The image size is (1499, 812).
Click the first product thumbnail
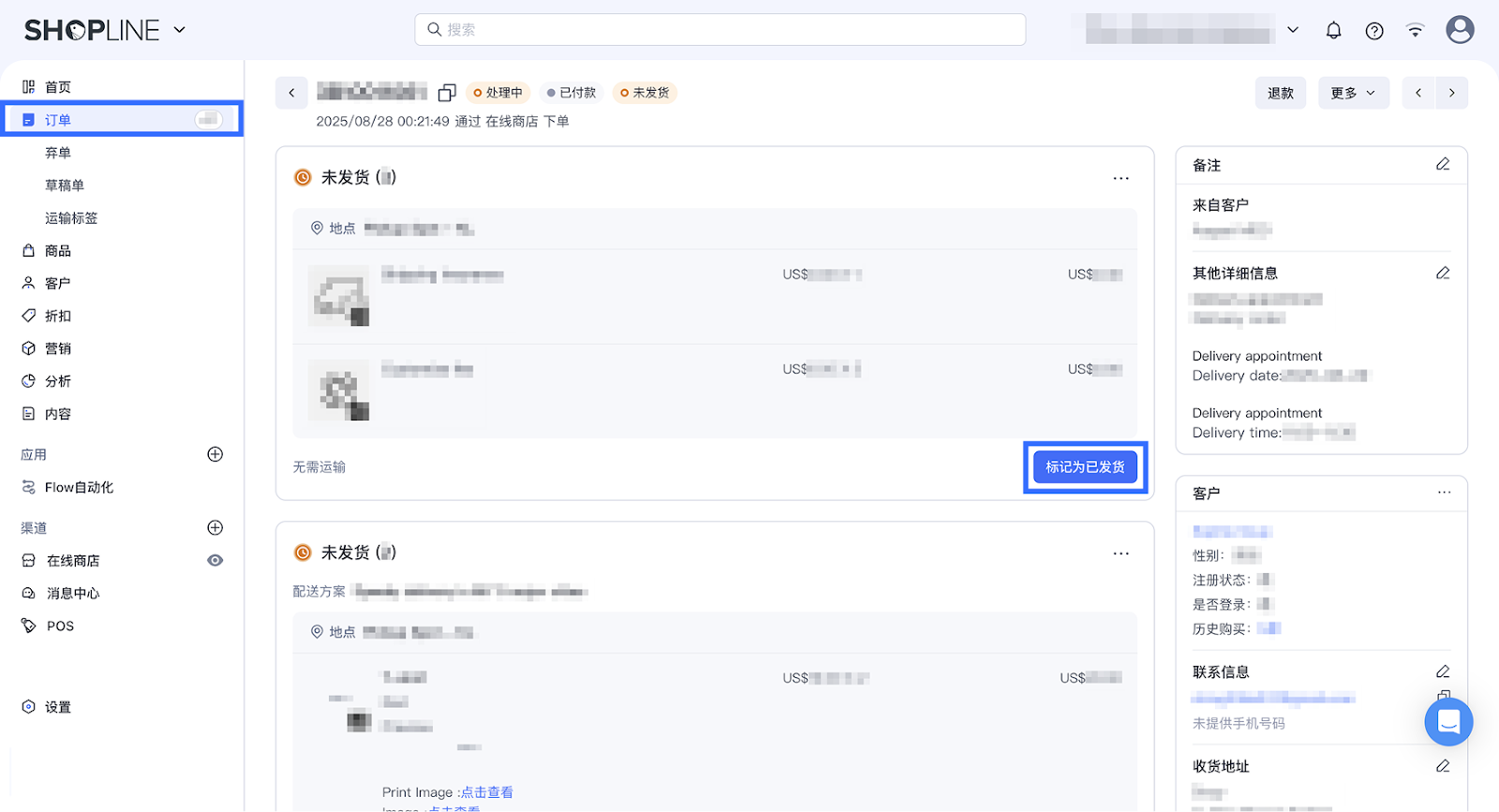(x=338, y=296)
